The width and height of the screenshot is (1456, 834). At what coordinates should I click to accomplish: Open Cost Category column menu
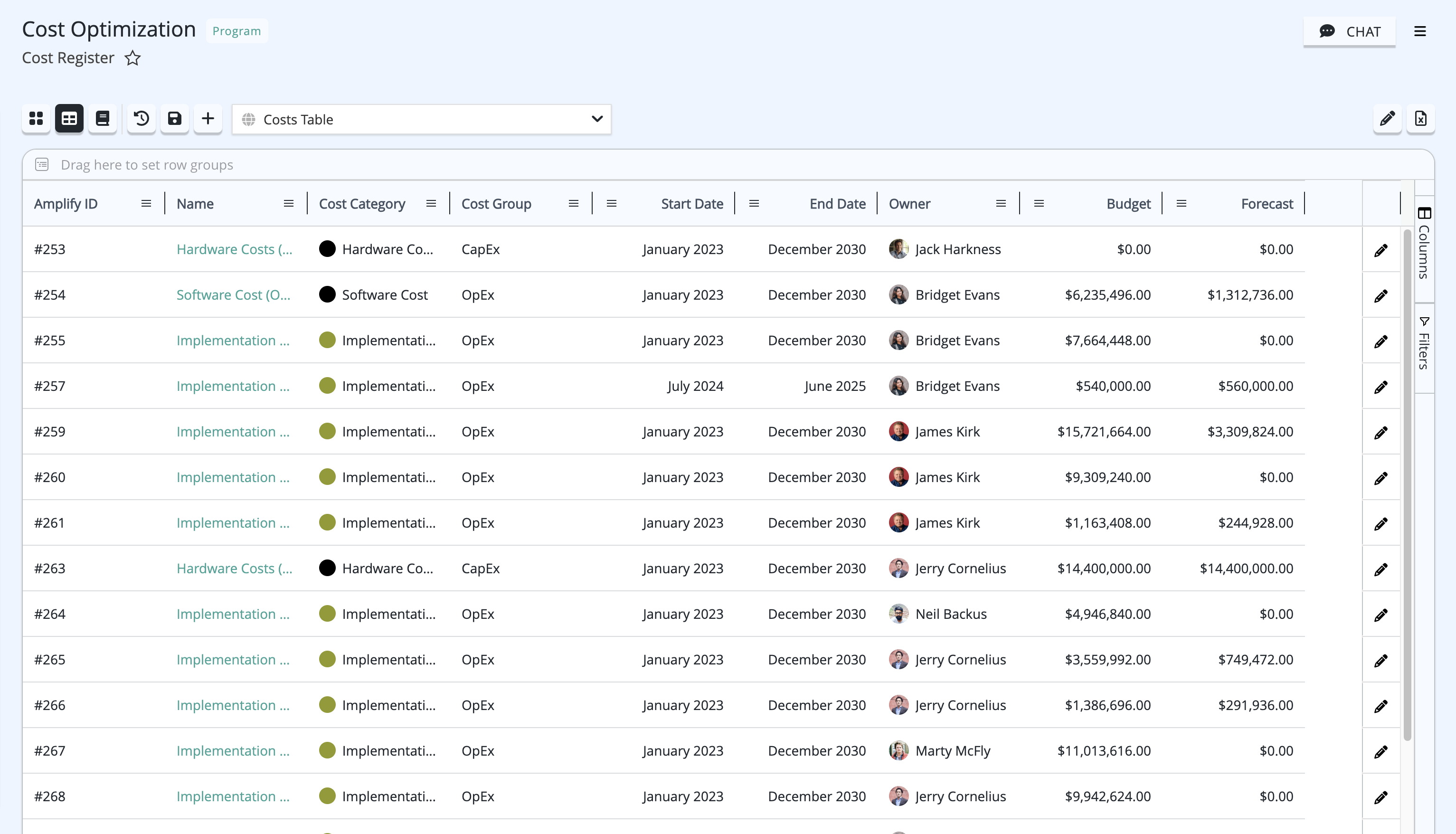(x=431, y=203)
